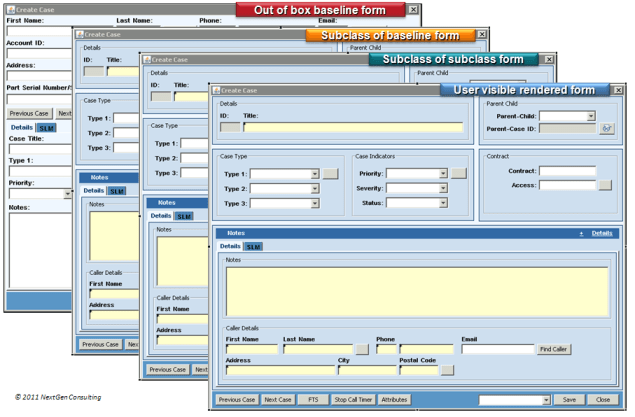Screen dimensions: 635x417
Task: Click the lookup button beside Postal Code
Action: (x=446, y=370)
